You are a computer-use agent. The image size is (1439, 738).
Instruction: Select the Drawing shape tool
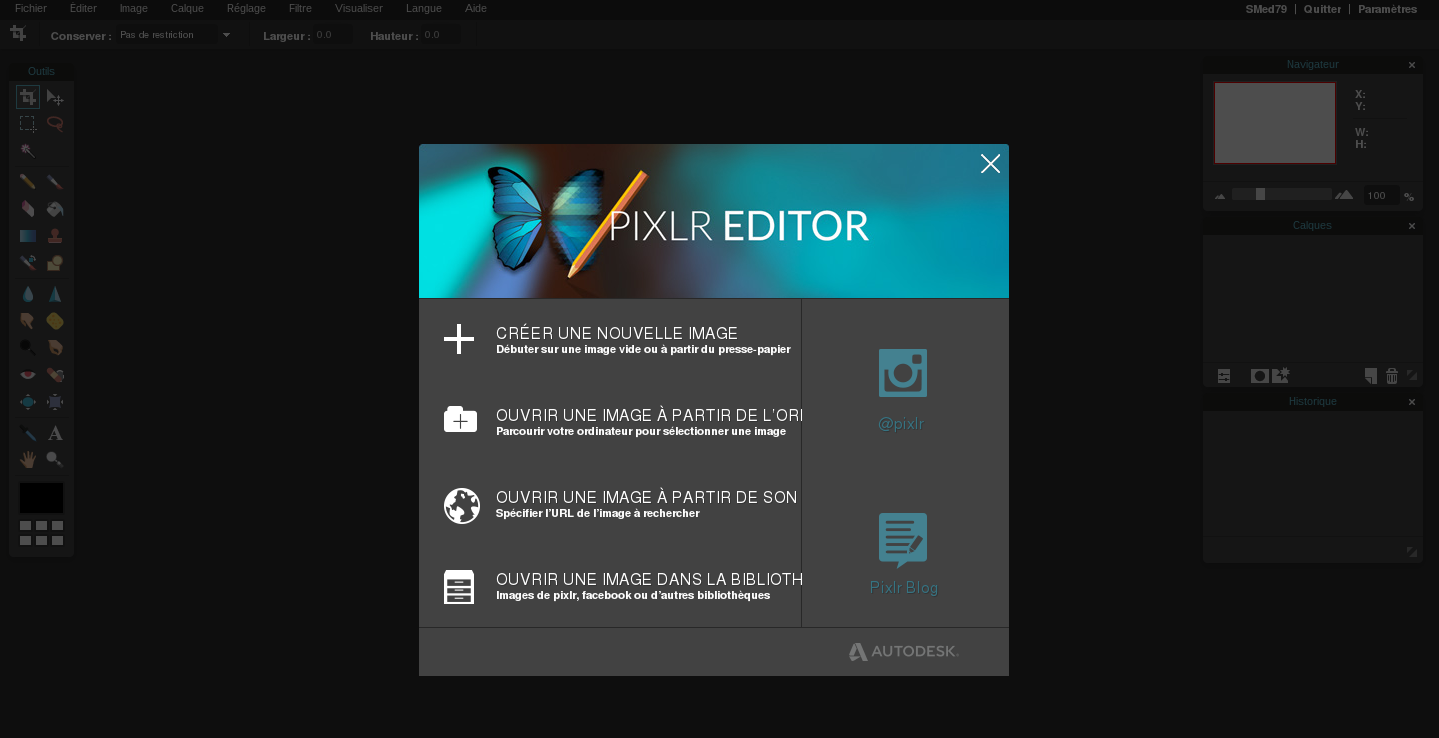55,263
